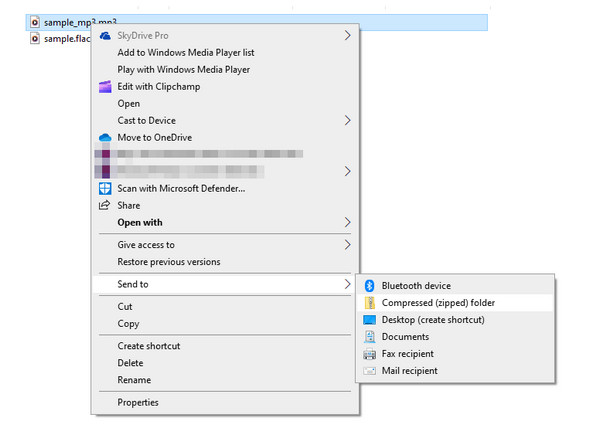Screen dimensions: 600x425
Task: Click the Desktop shortcut icon
Action: coord(370,320)
